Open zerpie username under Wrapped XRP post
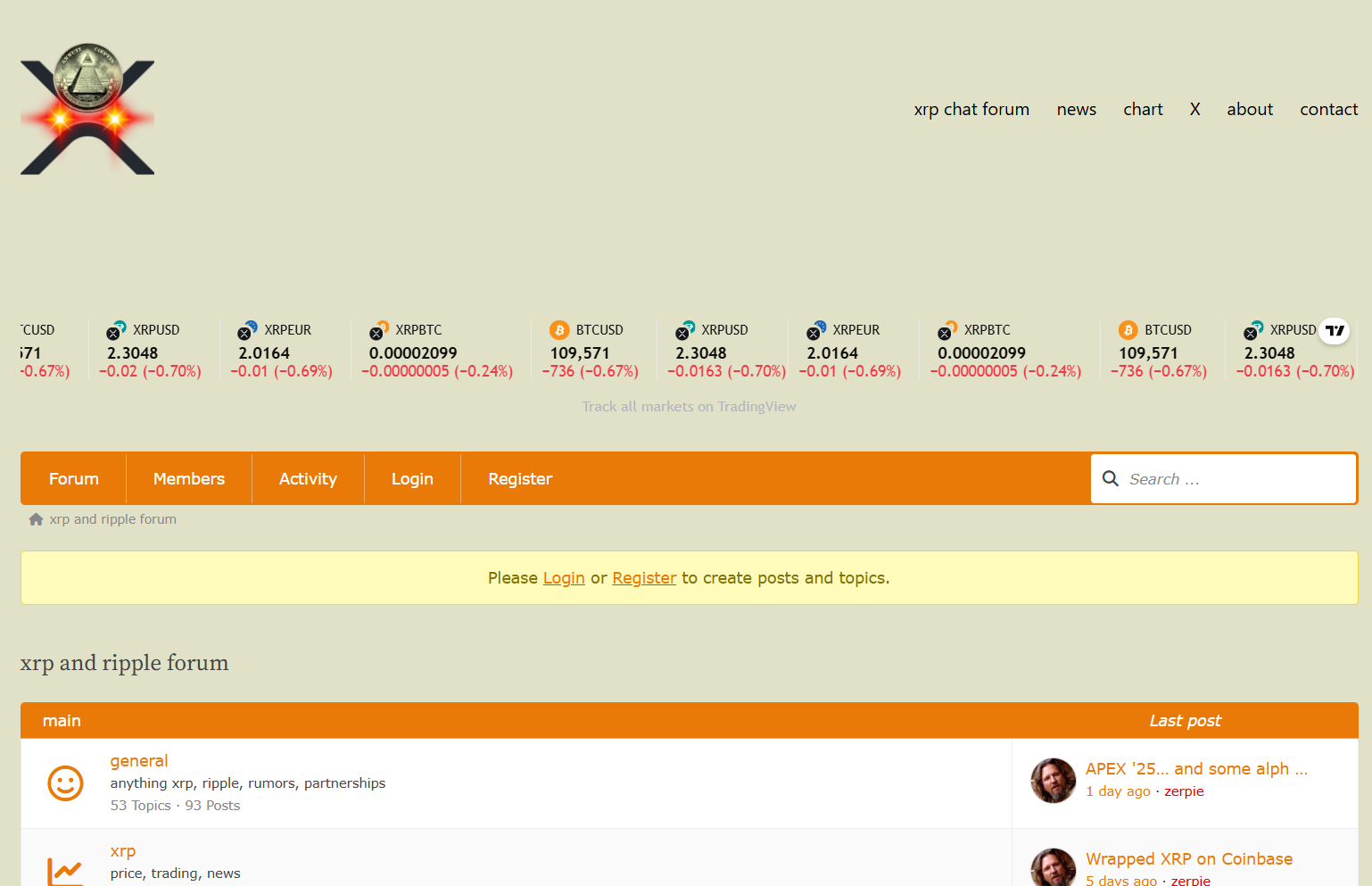Image resolution: width=1372 pixels, height=886 pixels. [x=1191, y=880]
